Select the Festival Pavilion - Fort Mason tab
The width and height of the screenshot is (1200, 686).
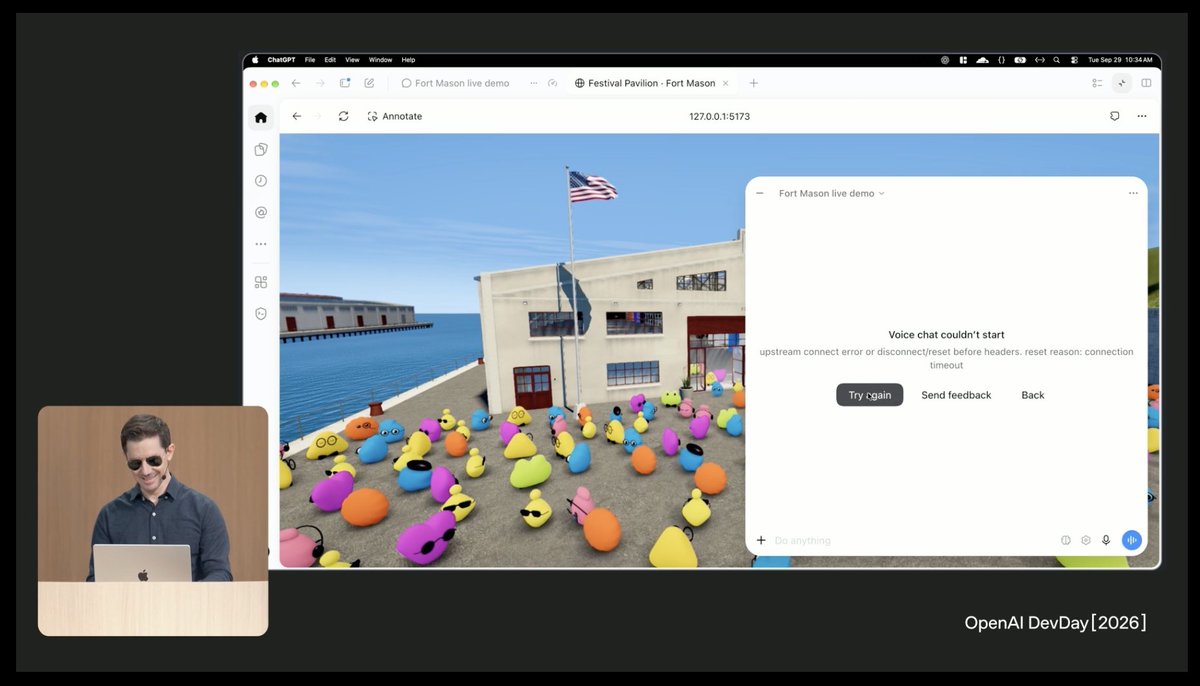click(651, 83)
